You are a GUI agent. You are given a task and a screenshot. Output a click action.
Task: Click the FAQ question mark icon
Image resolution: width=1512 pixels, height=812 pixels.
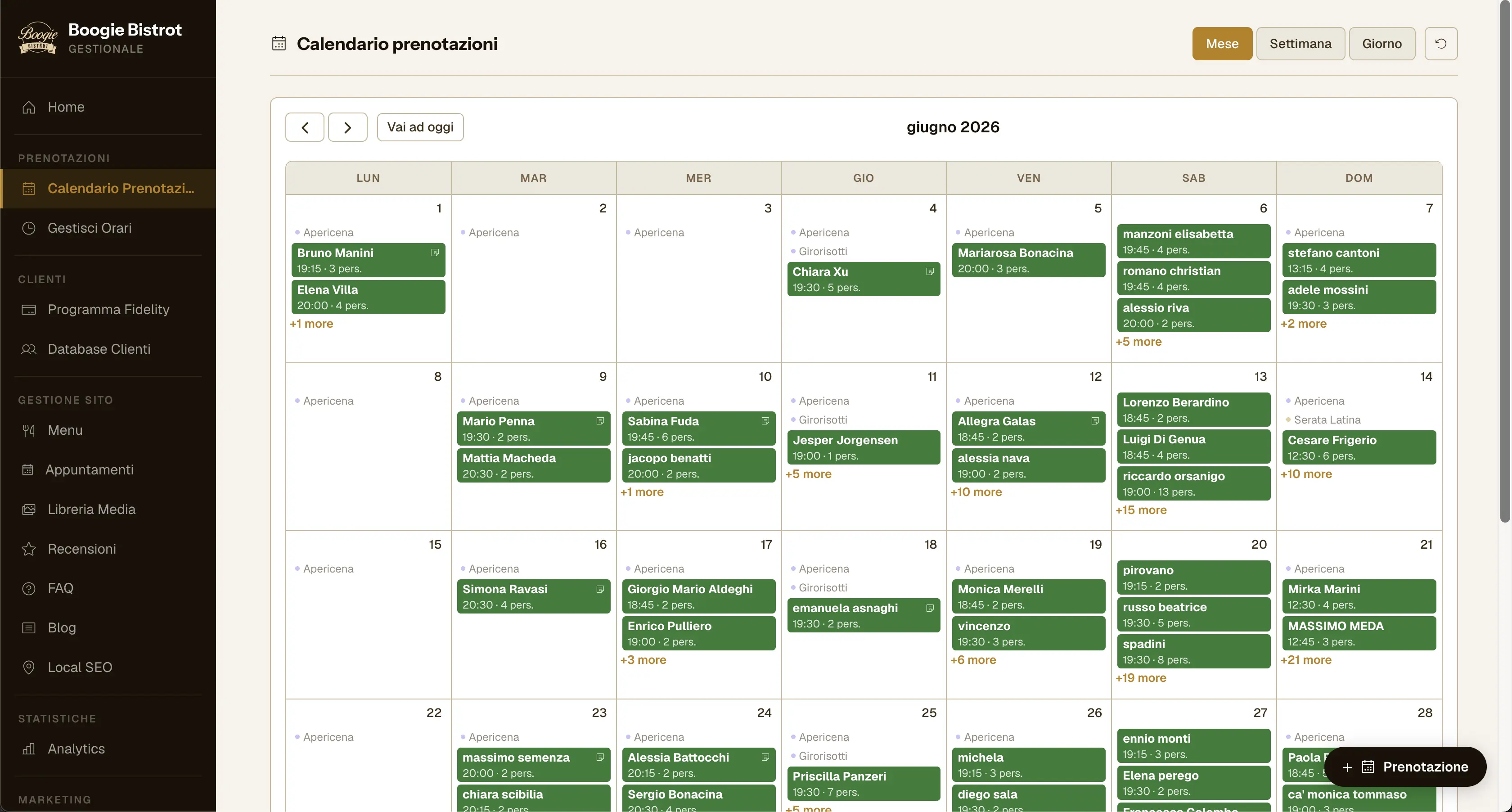click(29, 588)
